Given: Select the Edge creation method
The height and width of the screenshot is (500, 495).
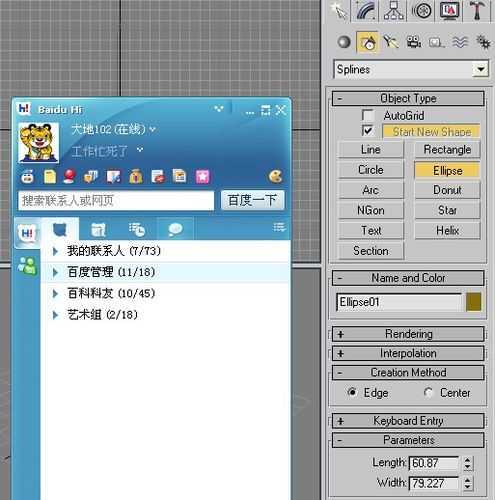Looking at the screenshot, I should 352,392.
